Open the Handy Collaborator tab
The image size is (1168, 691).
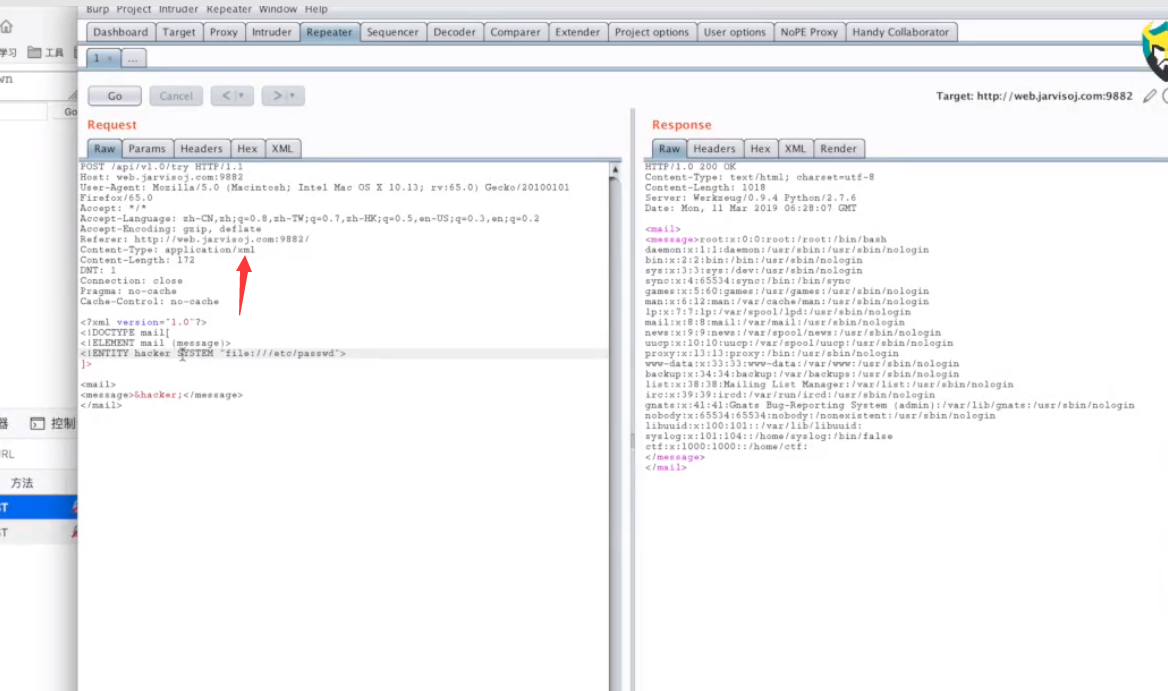click(901, 32)
